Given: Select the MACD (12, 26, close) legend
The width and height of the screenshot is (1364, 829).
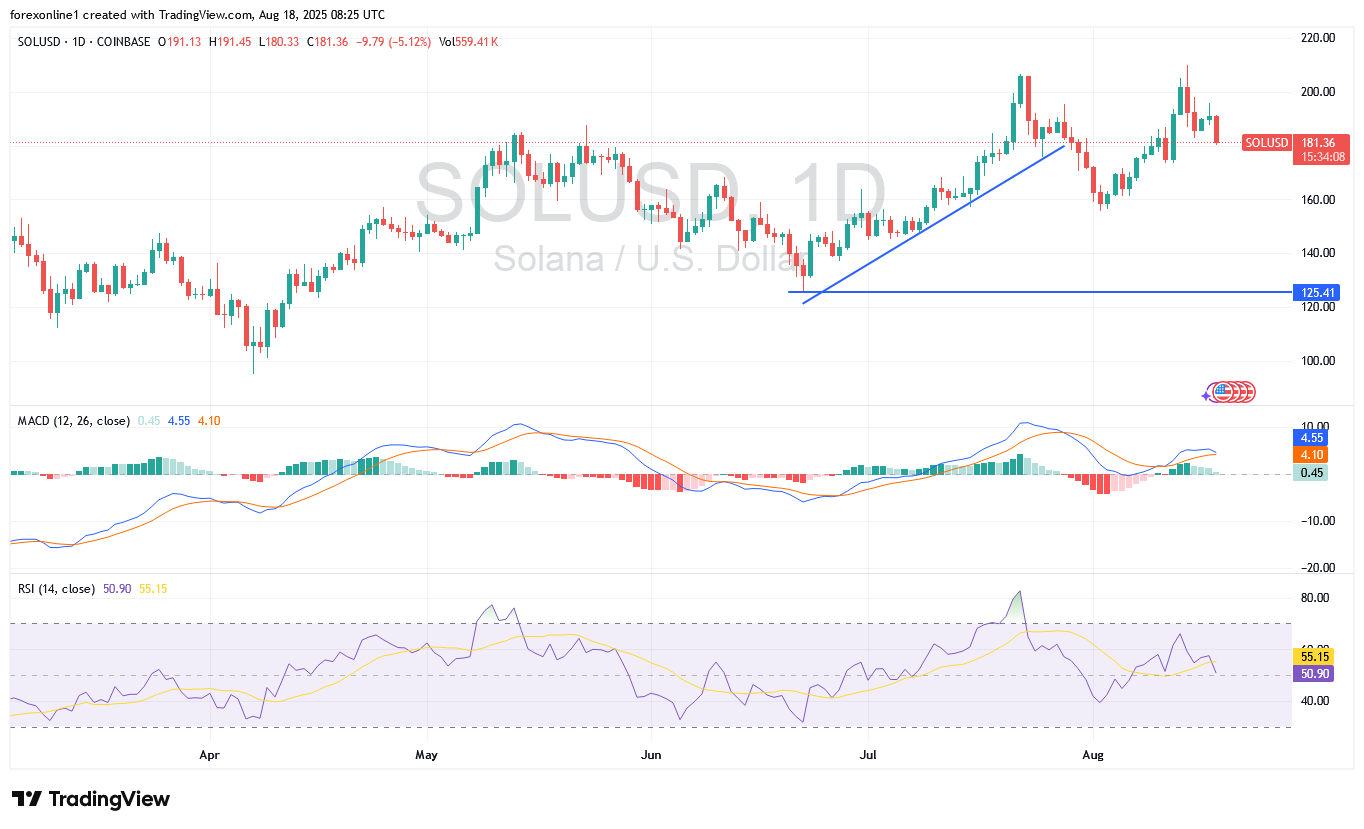Looking at the screenshot, I should (x=74, y=421).
